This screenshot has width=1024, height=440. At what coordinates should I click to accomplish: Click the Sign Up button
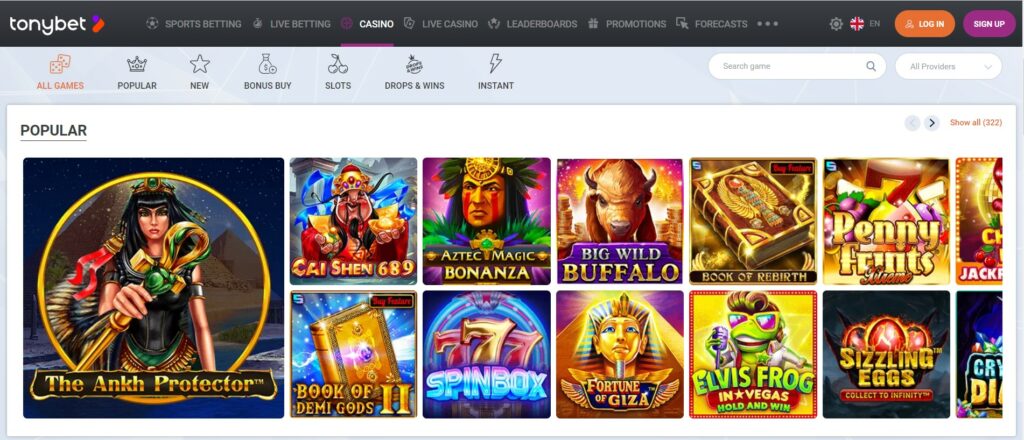pos(989,24)
